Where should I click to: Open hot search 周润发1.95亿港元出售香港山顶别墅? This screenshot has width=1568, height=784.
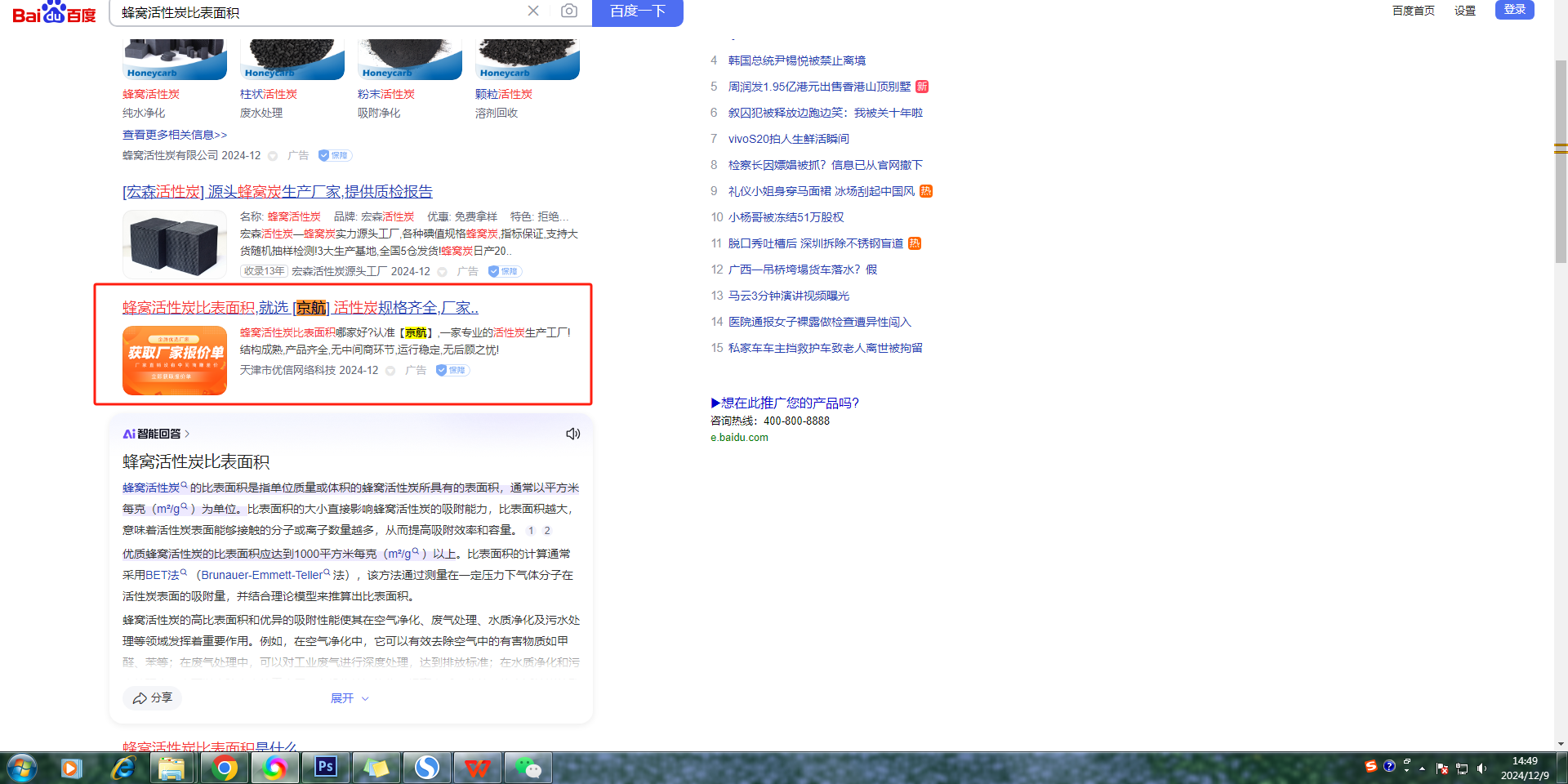[x=819, y=87]
